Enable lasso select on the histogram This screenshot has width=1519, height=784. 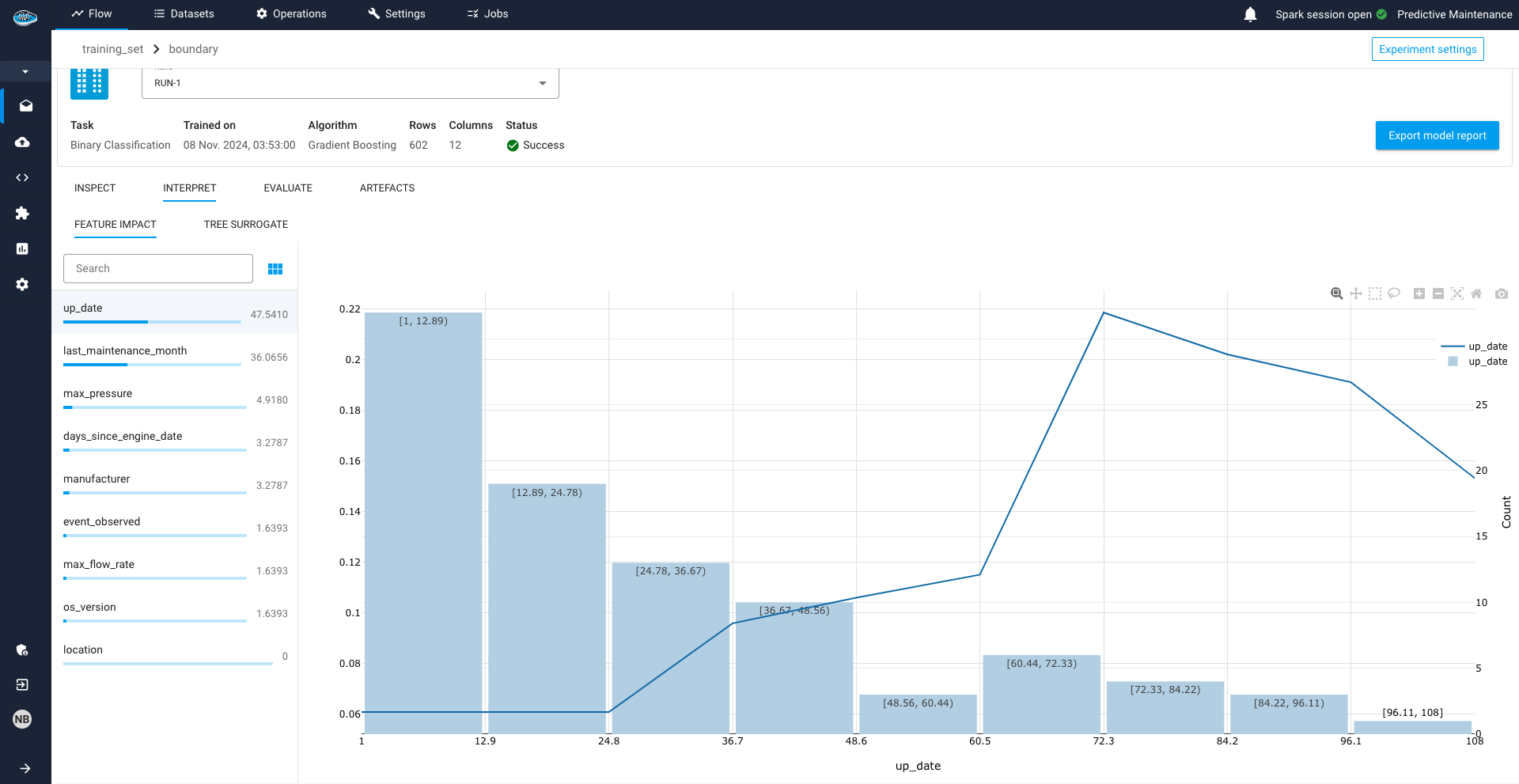(1393, 293)
